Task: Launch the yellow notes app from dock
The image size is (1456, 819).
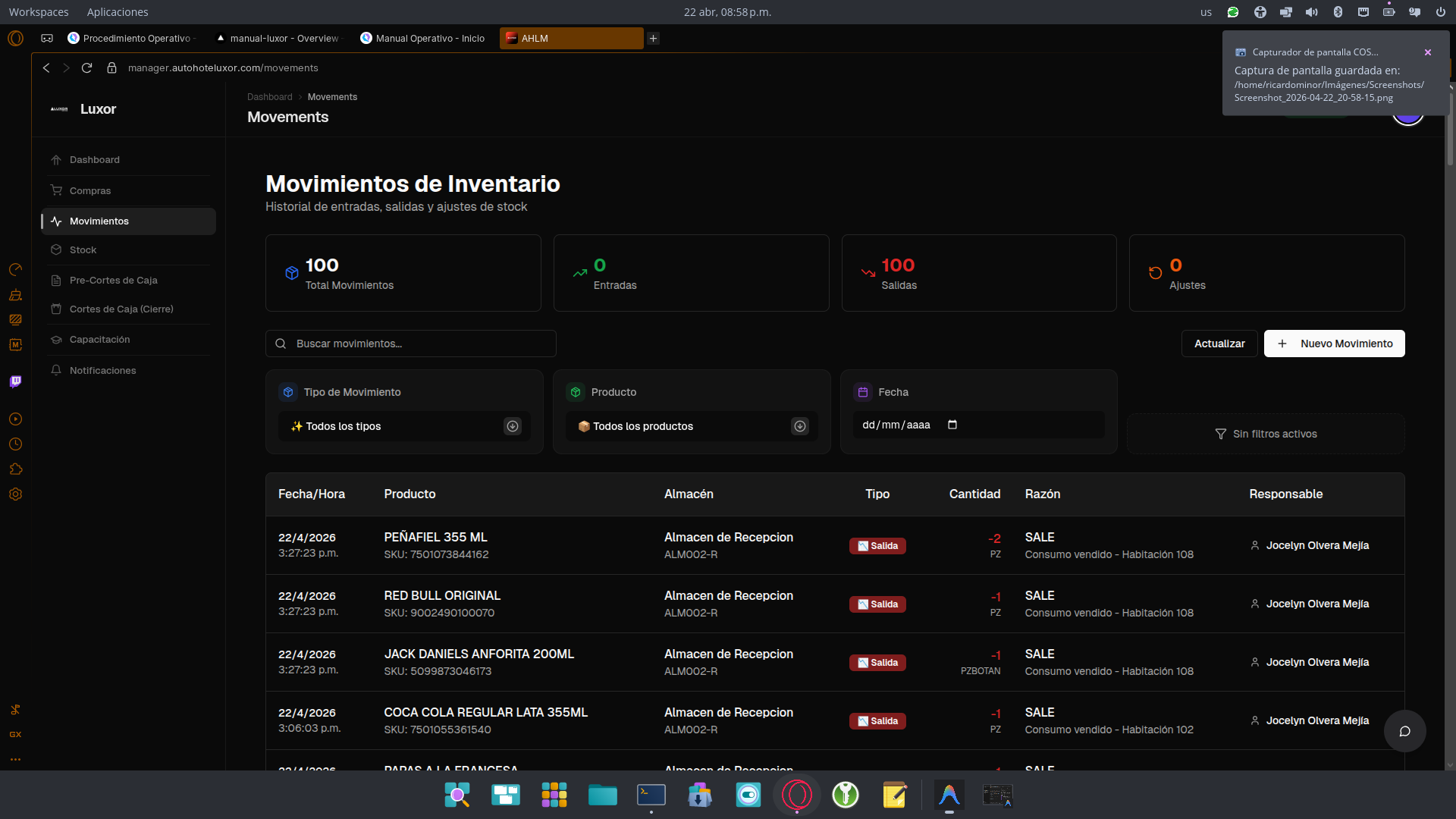Action: [894, 795]
